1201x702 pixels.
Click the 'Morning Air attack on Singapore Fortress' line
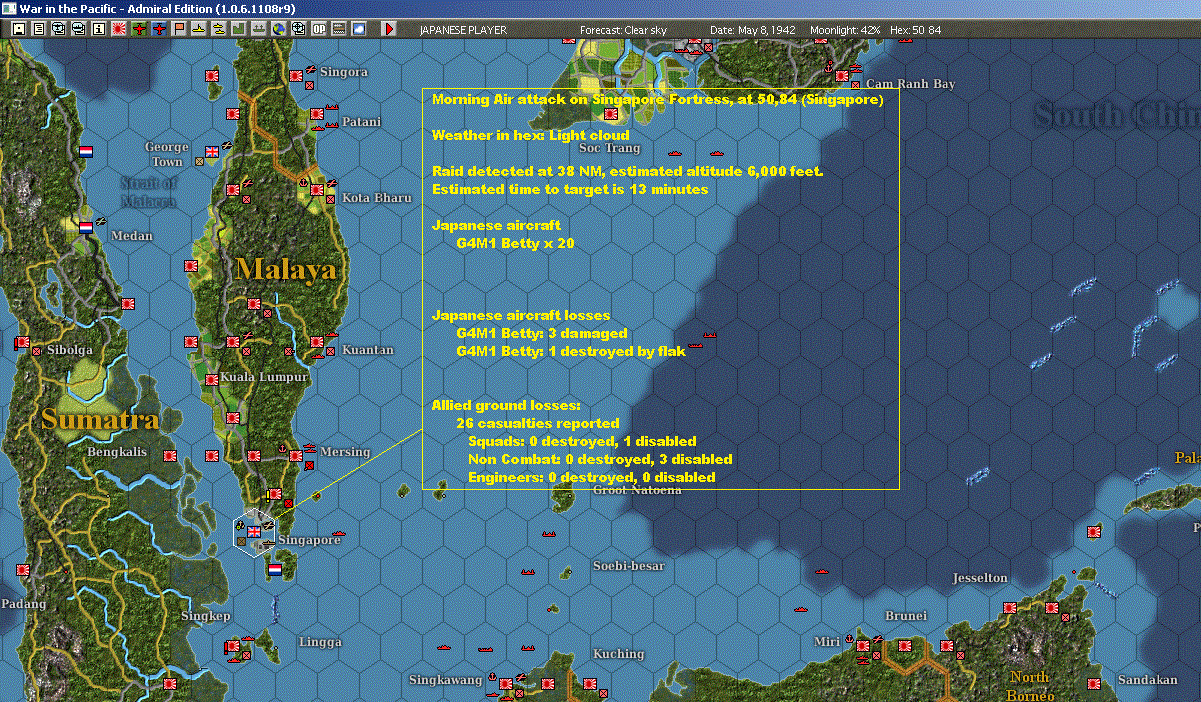pyautogui.click(x=657, y=100)
